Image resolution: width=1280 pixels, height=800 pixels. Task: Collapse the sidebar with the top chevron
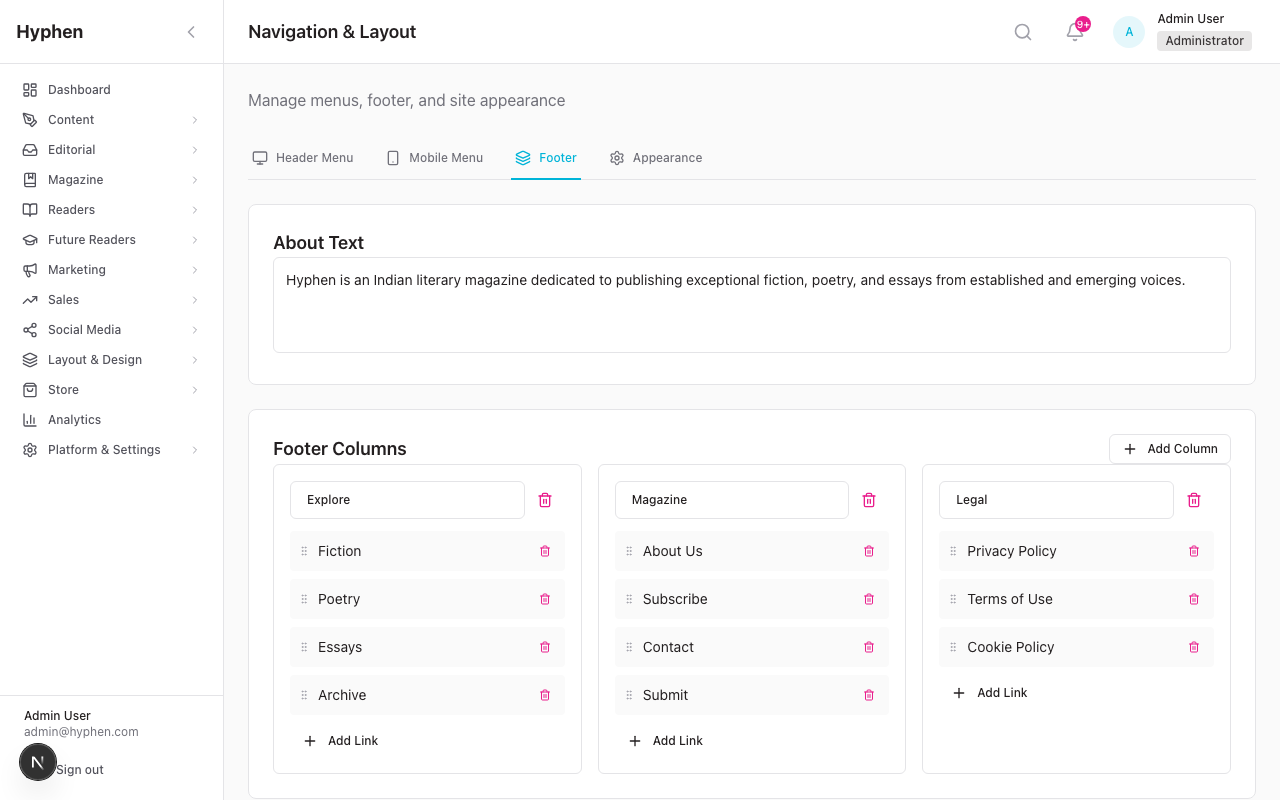click(x=191, y=31)
